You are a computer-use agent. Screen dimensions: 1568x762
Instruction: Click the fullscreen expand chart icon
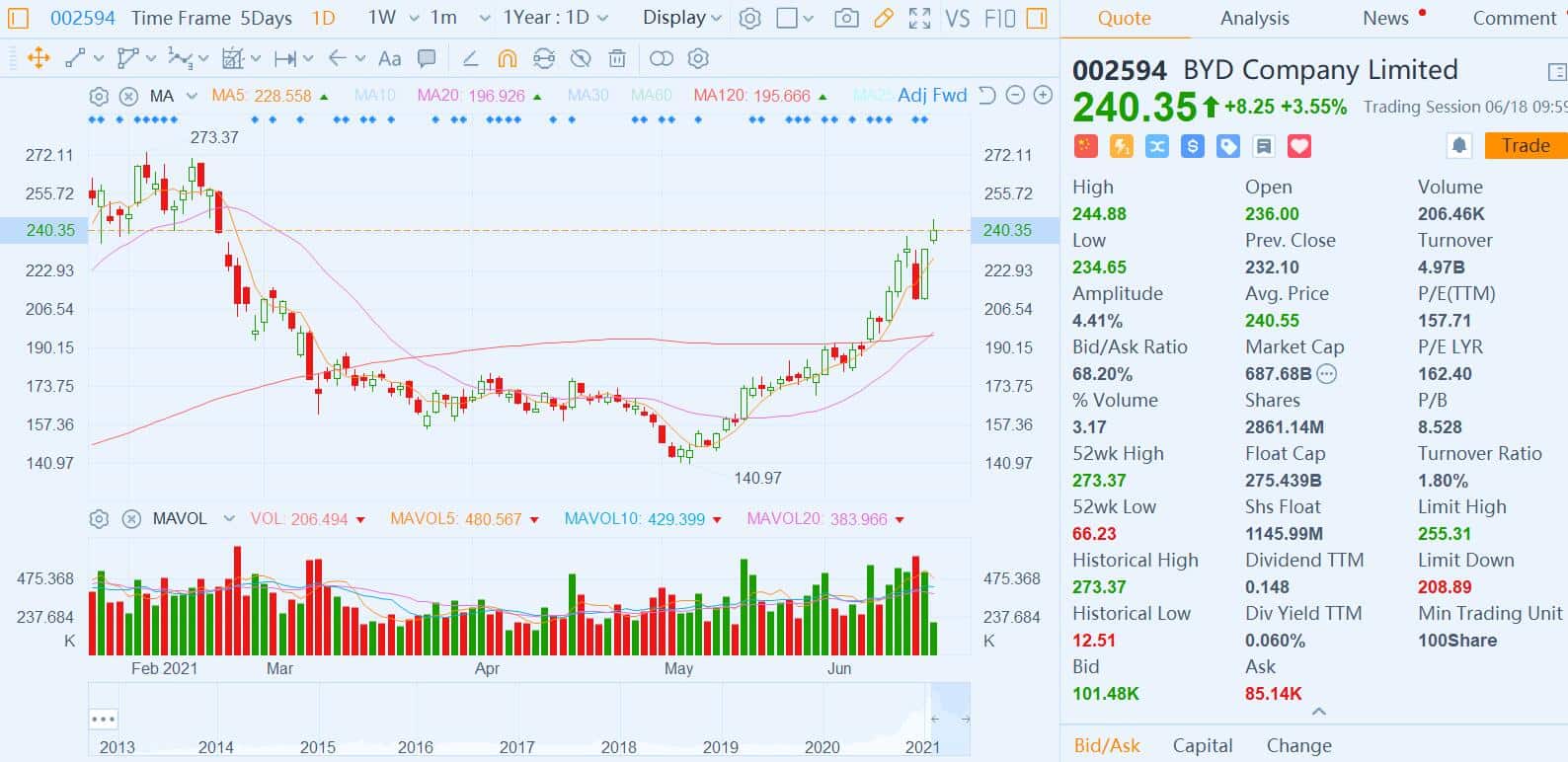pyautogui.click(x=919, y=18)
